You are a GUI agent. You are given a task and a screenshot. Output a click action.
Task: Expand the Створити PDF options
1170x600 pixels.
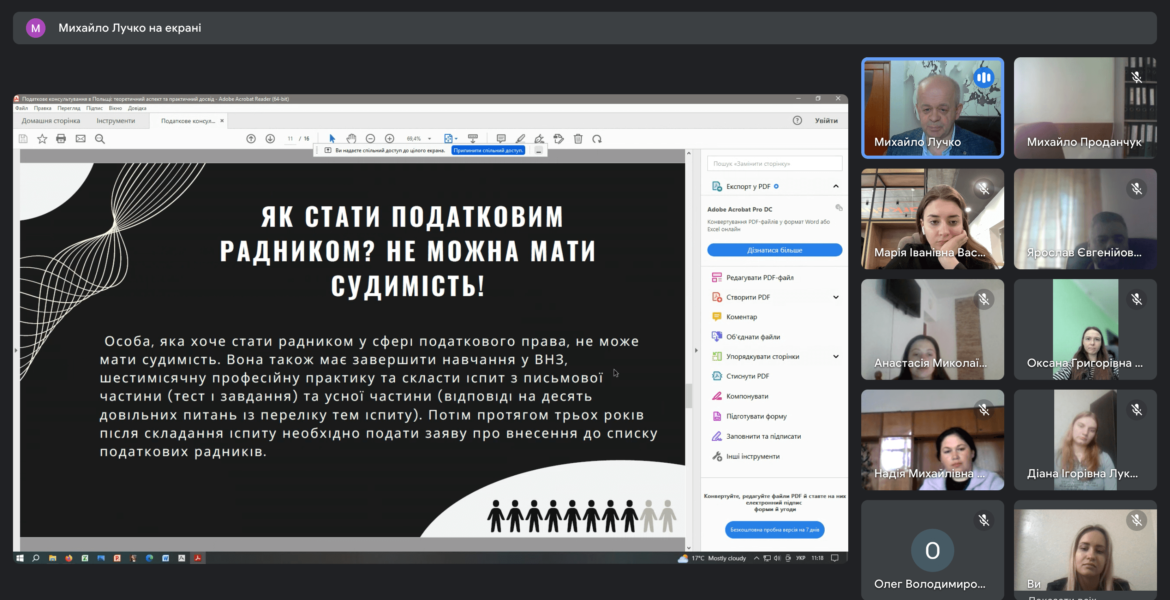[836, 297]
